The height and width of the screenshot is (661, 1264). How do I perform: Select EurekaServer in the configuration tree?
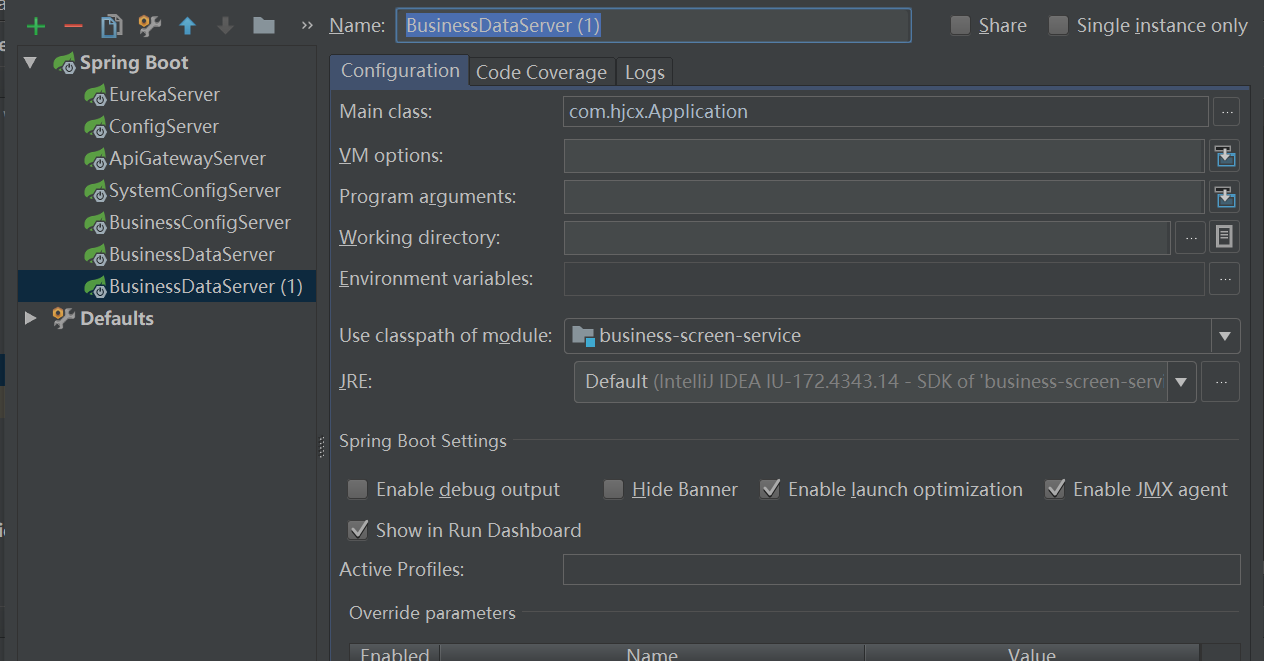click(164, 95)
